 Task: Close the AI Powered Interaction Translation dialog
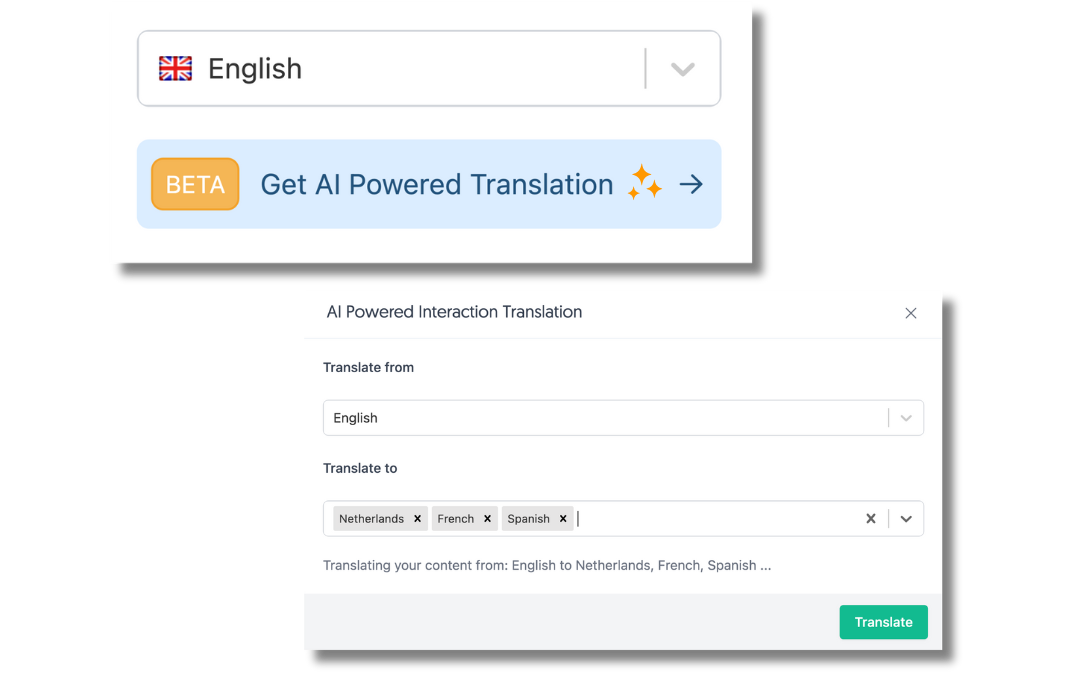pos(910,313)
